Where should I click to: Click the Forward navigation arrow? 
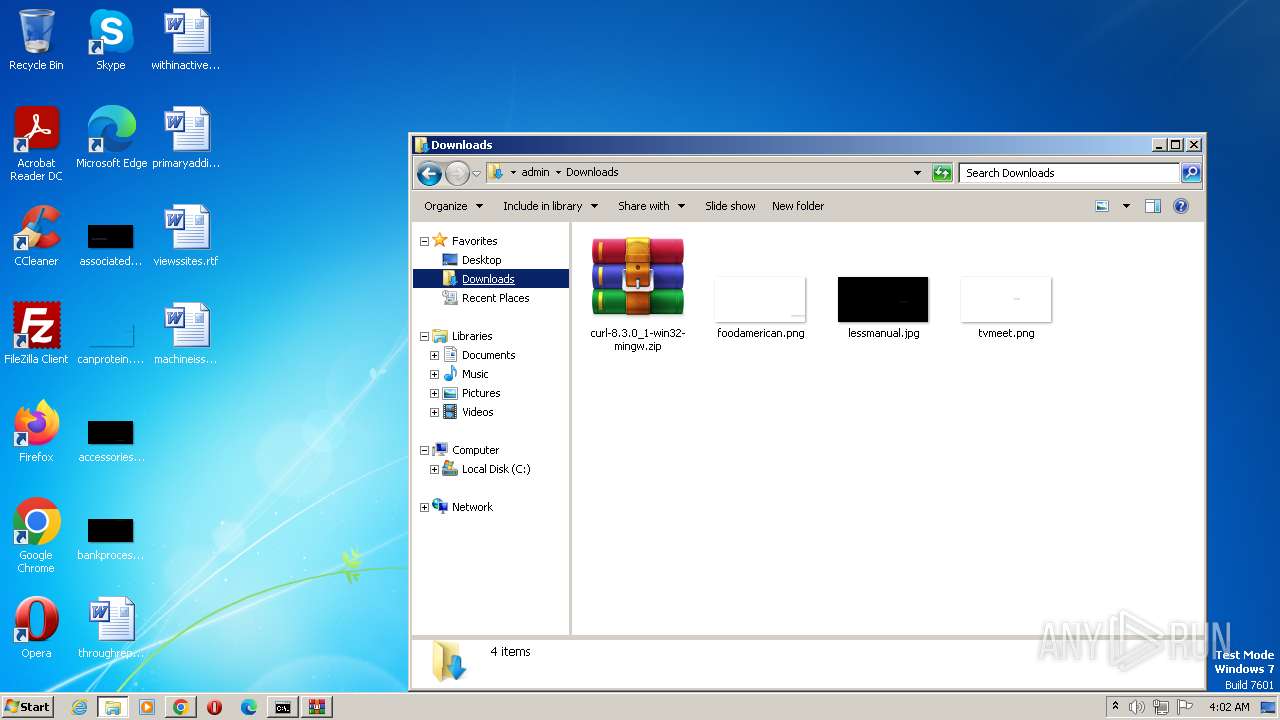pos(457,173)
